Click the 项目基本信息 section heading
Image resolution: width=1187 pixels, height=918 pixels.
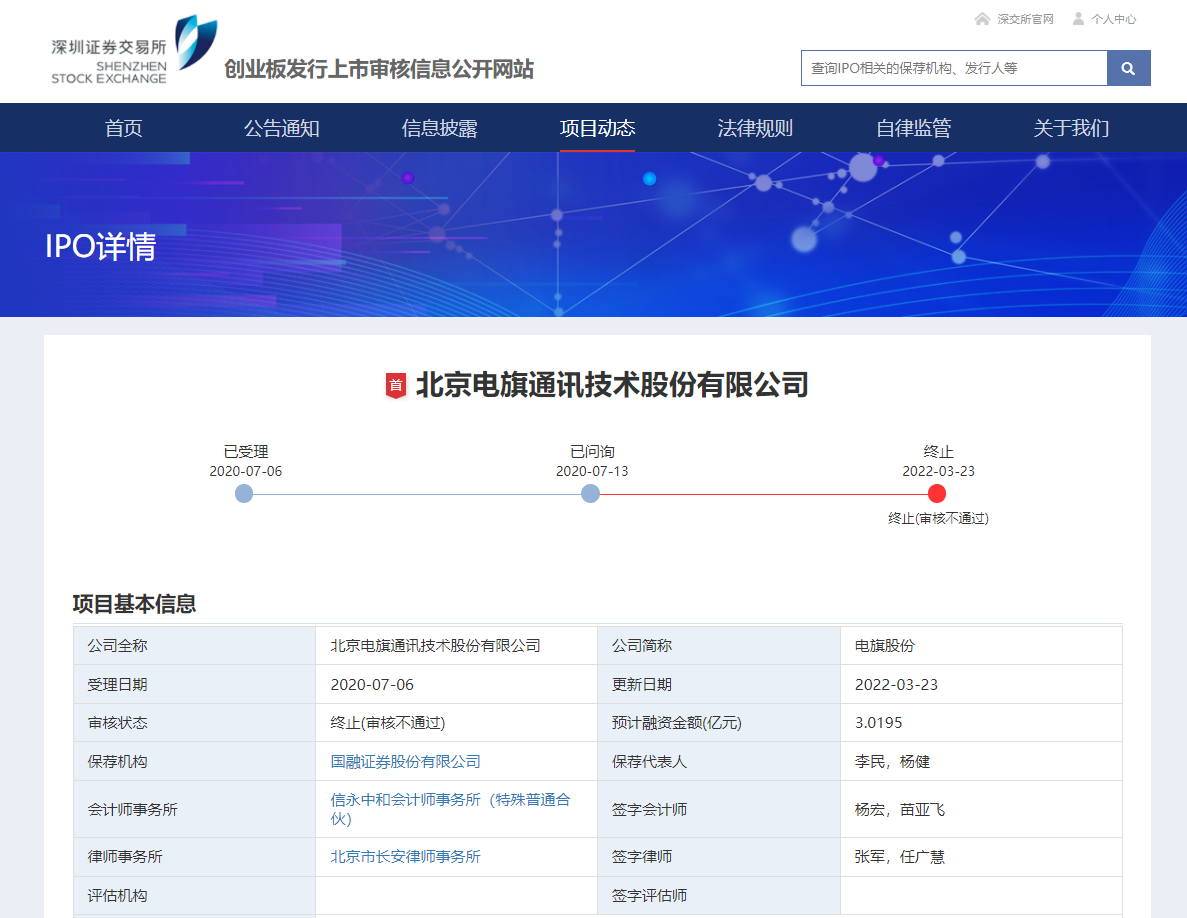click(x=135, y=604)
